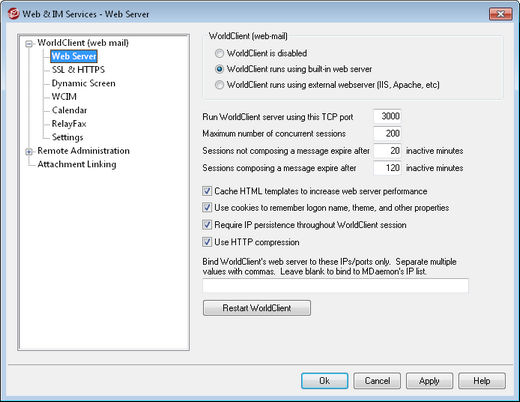Collapse the WorldClient (web mail) tree node
This screenshot has width=520, height=402.
pyautogui.click(x=29, y=44)
